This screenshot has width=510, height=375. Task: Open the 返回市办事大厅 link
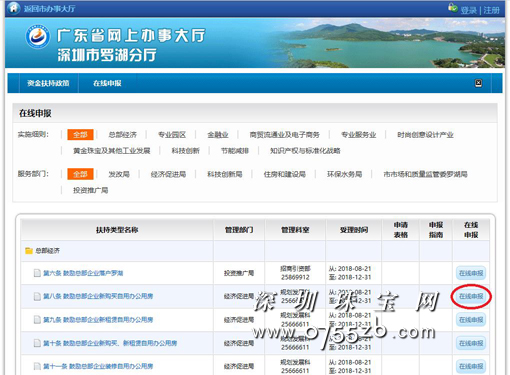point(49,9)
